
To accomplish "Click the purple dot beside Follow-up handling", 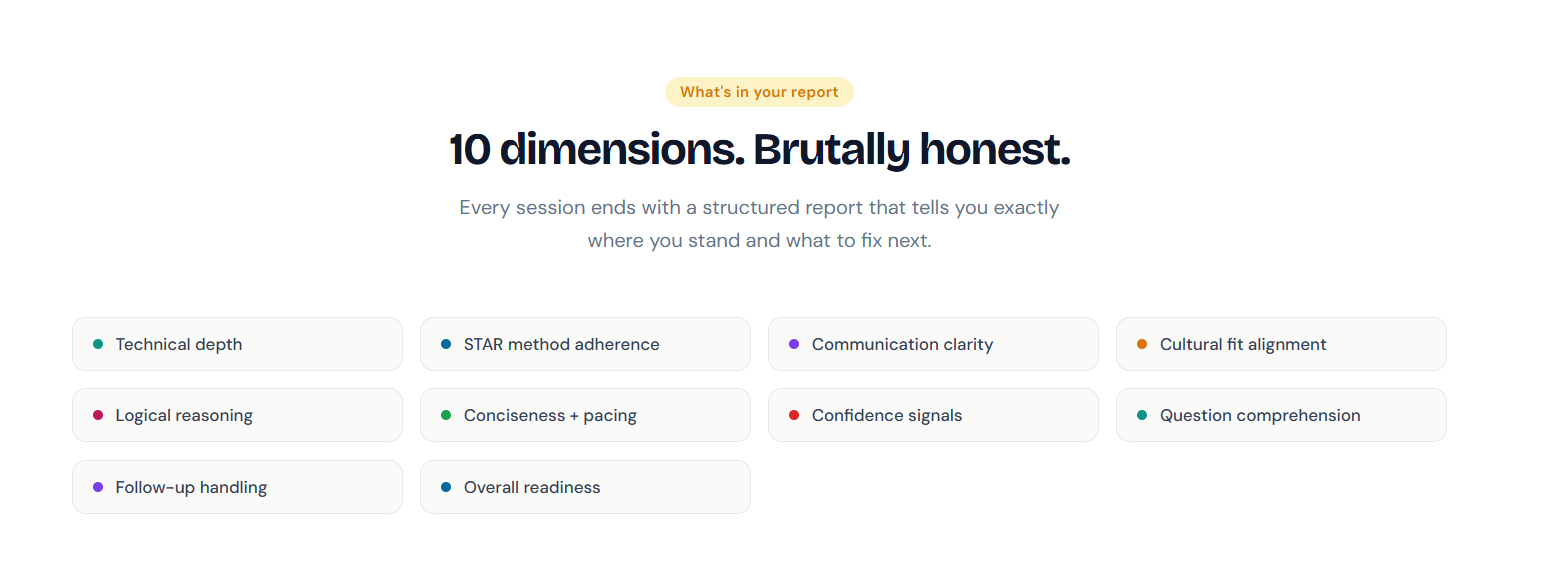I will pos(98,487).
